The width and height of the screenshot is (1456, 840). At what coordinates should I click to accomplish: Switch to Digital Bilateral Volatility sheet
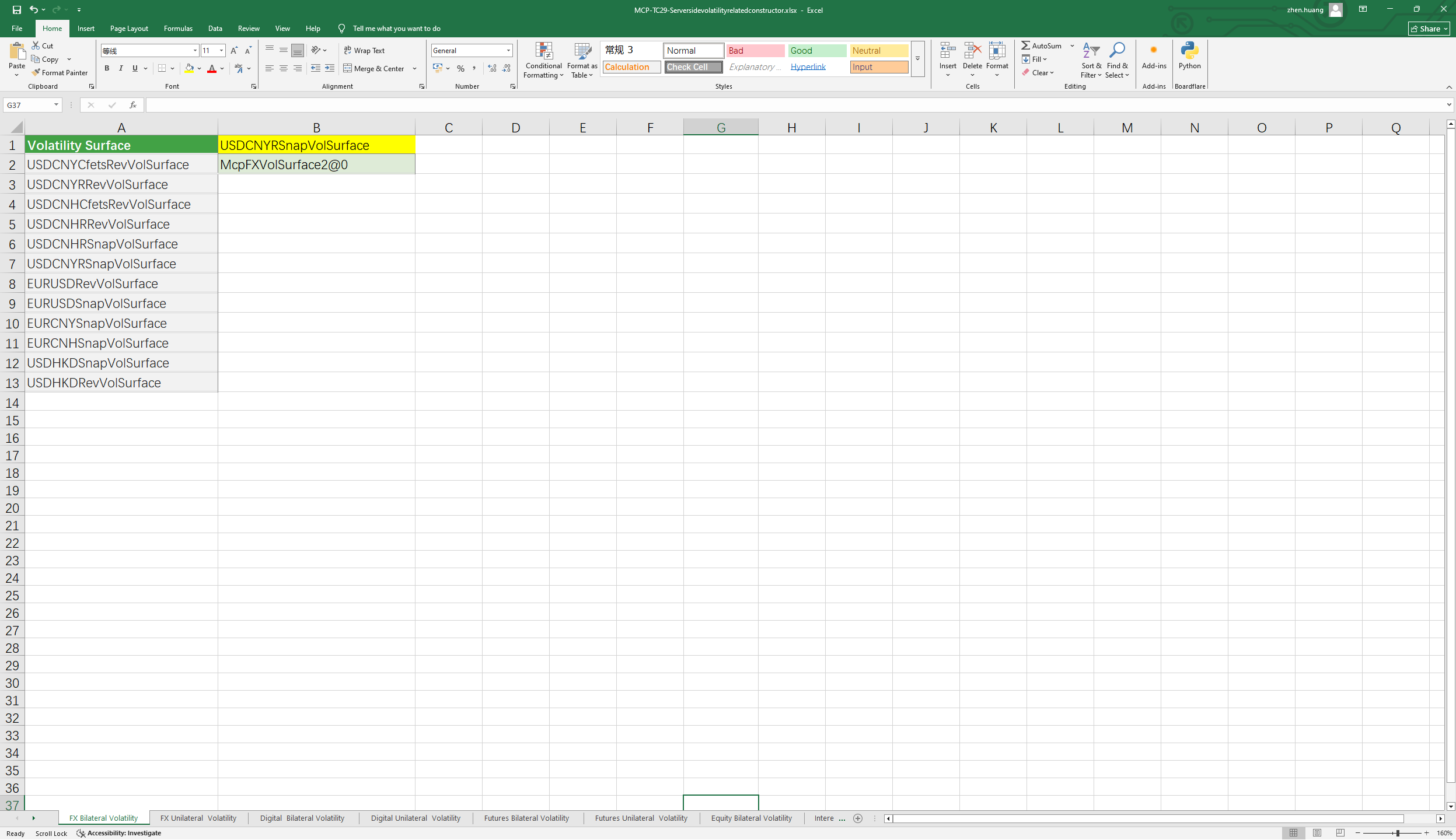[302, 818]
